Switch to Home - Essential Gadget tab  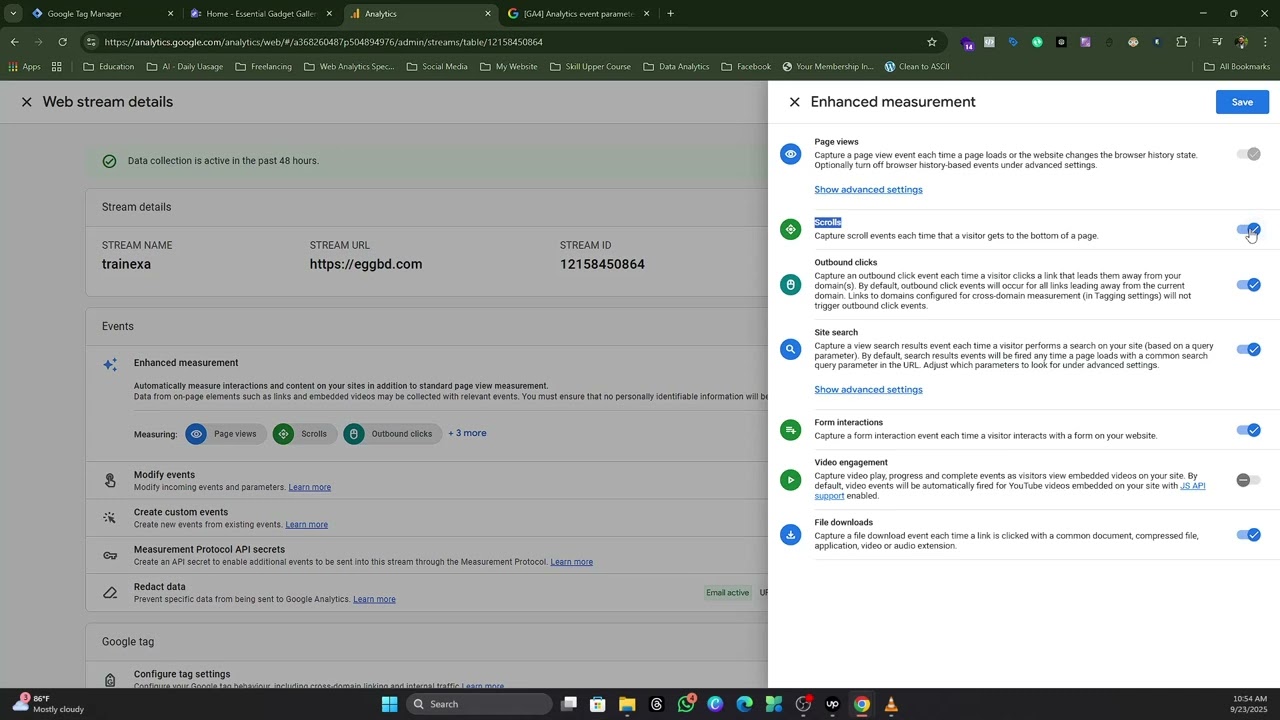tap(260, 14)
